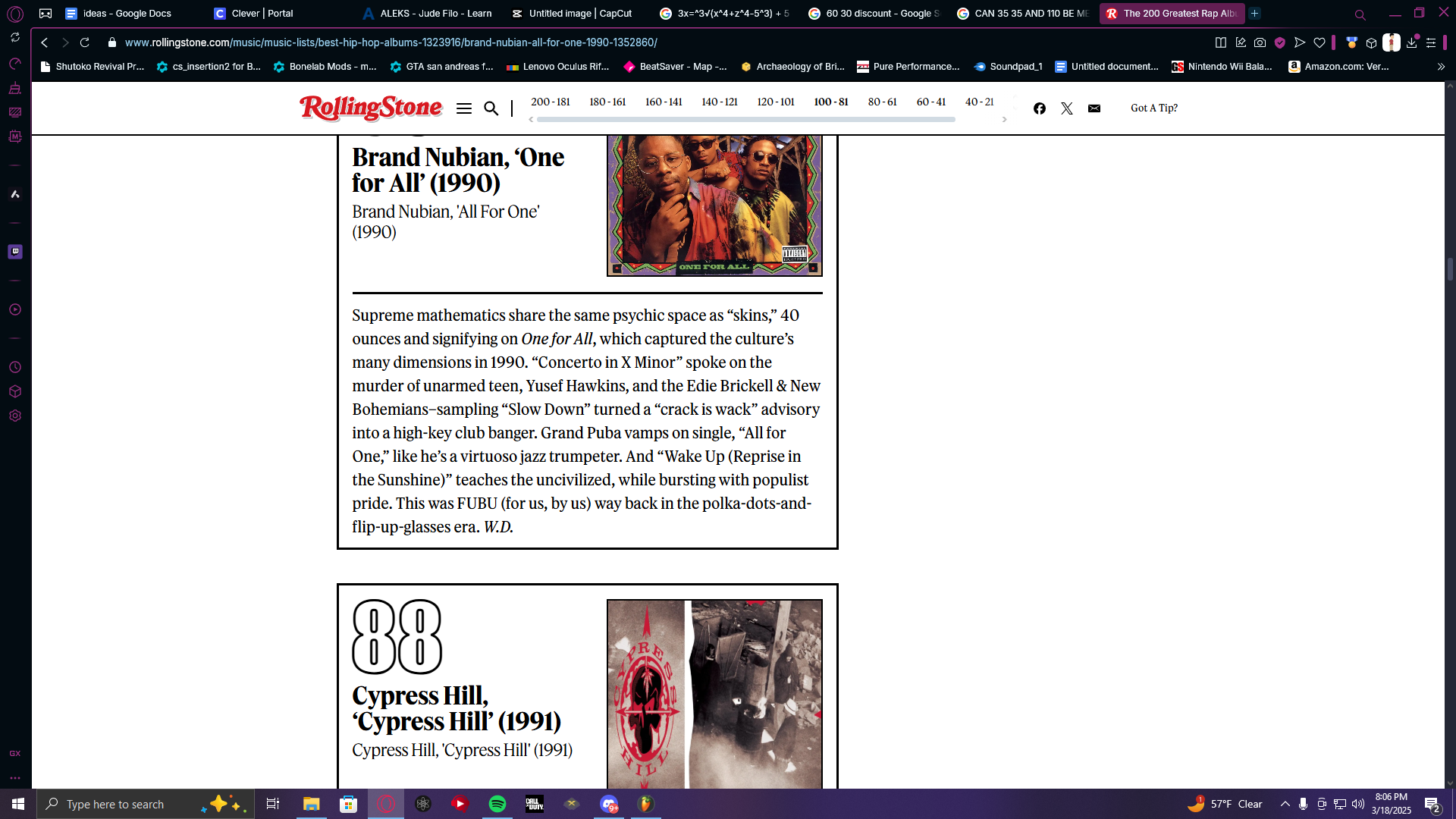Open the Downloads icon in toolbar
This screenshot has height=819, width=1456.
pyautogui.click(x=1412, y=42)
